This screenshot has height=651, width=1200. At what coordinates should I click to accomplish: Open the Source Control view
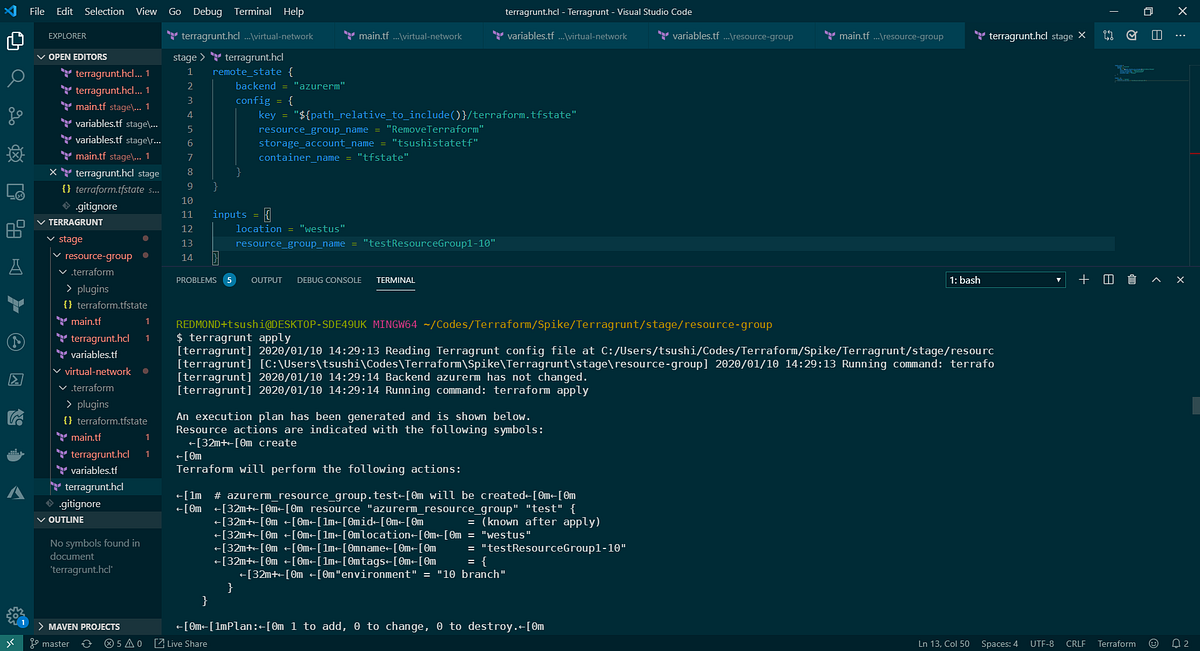pyautogui.click(x=15, y=116)
